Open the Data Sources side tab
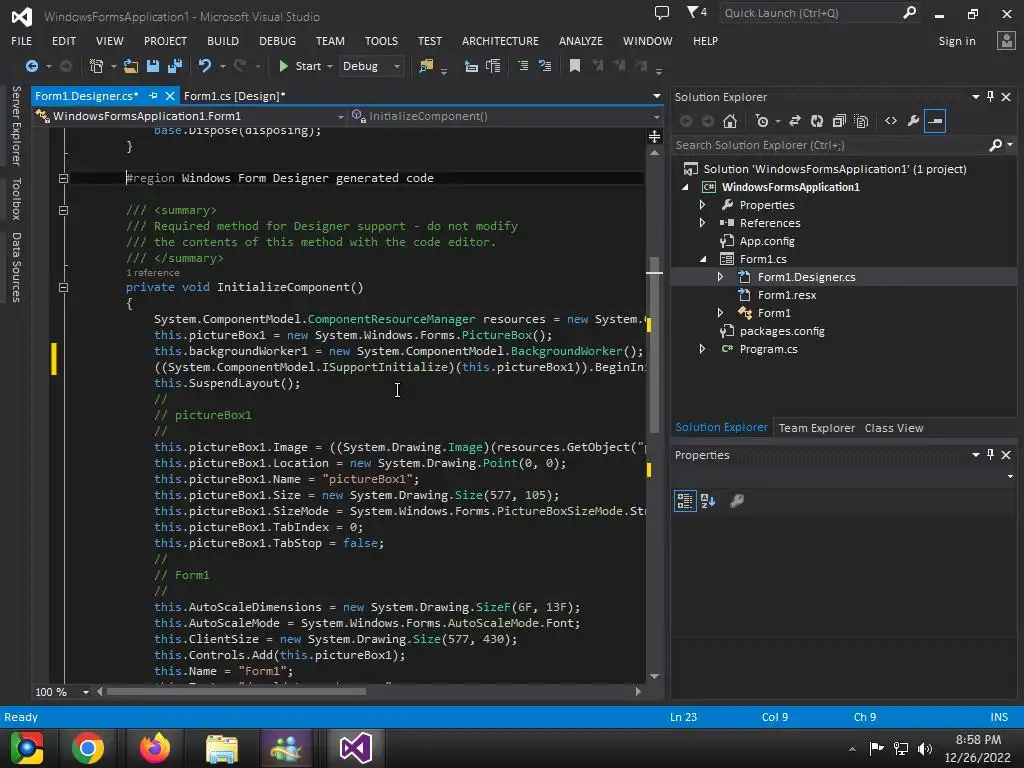1024x768 pixels. (x=16, y=267)
